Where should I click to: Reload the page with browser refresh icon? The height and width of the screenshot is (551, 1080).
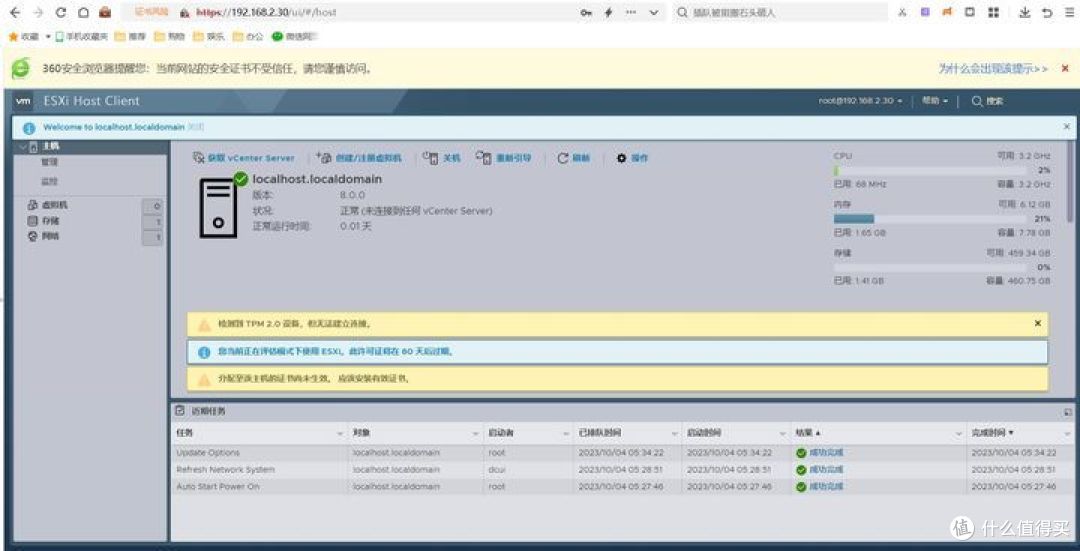[61, 12]
